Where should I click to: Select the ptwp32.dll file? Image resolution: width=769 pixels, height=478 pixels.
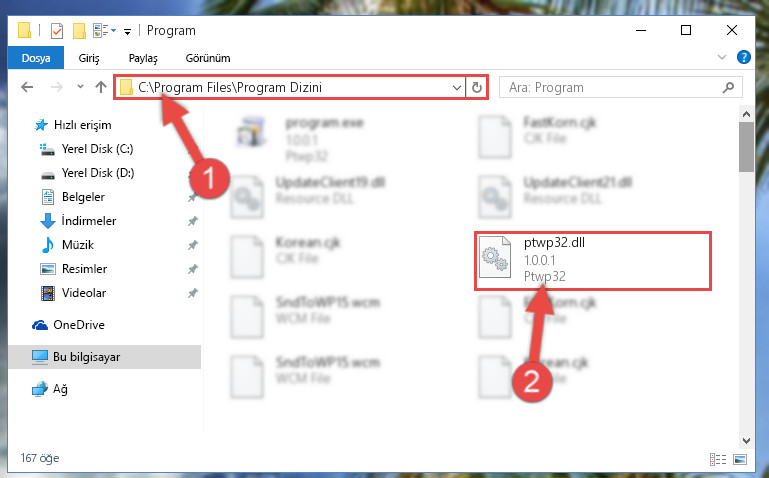pos(592,261)
